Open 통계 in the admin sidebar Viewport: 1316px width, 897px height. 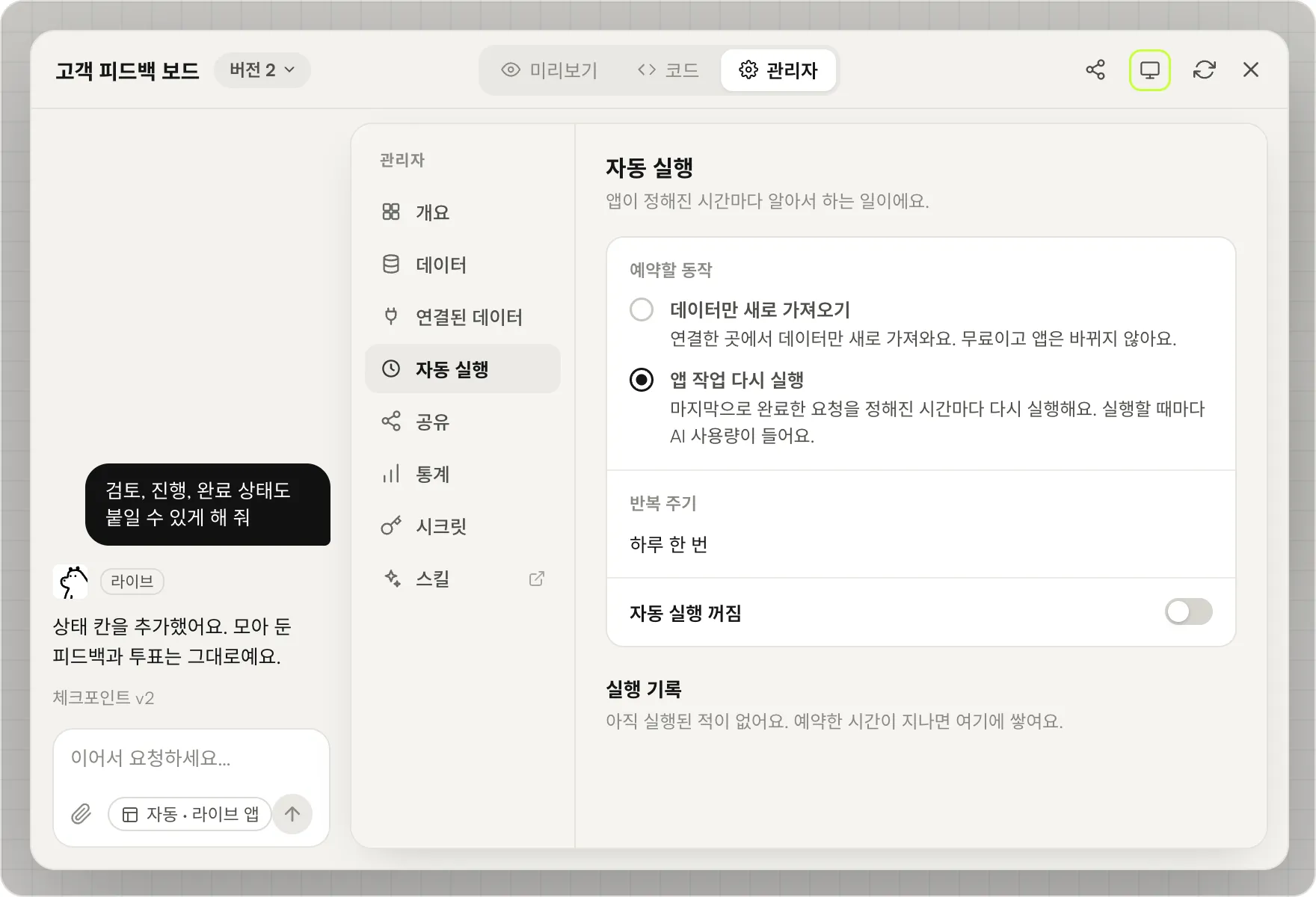click(x=463, y=474)
